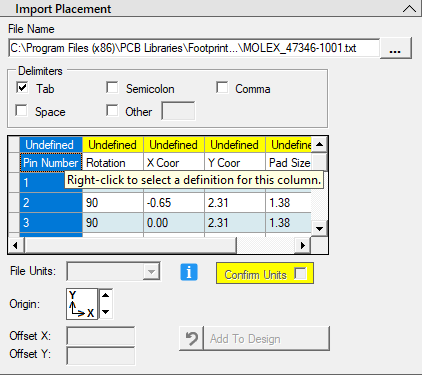Collapse the Import Placement panel chevron

pos(409,9)
